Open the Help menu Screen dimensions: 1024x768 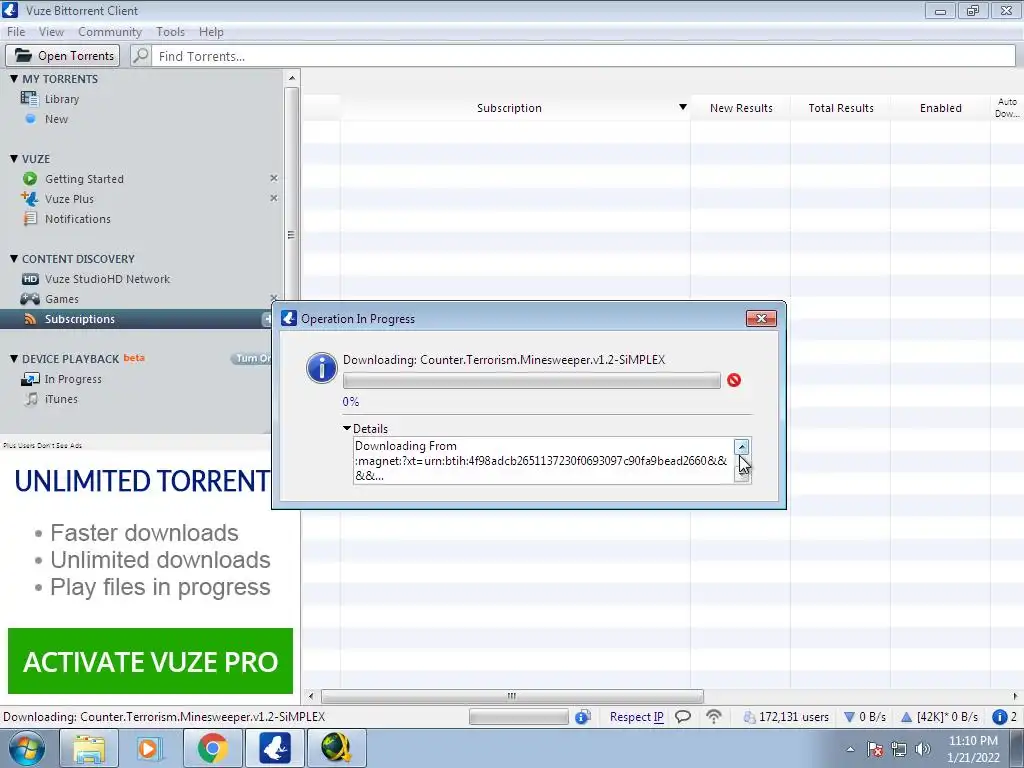[211, 31]
